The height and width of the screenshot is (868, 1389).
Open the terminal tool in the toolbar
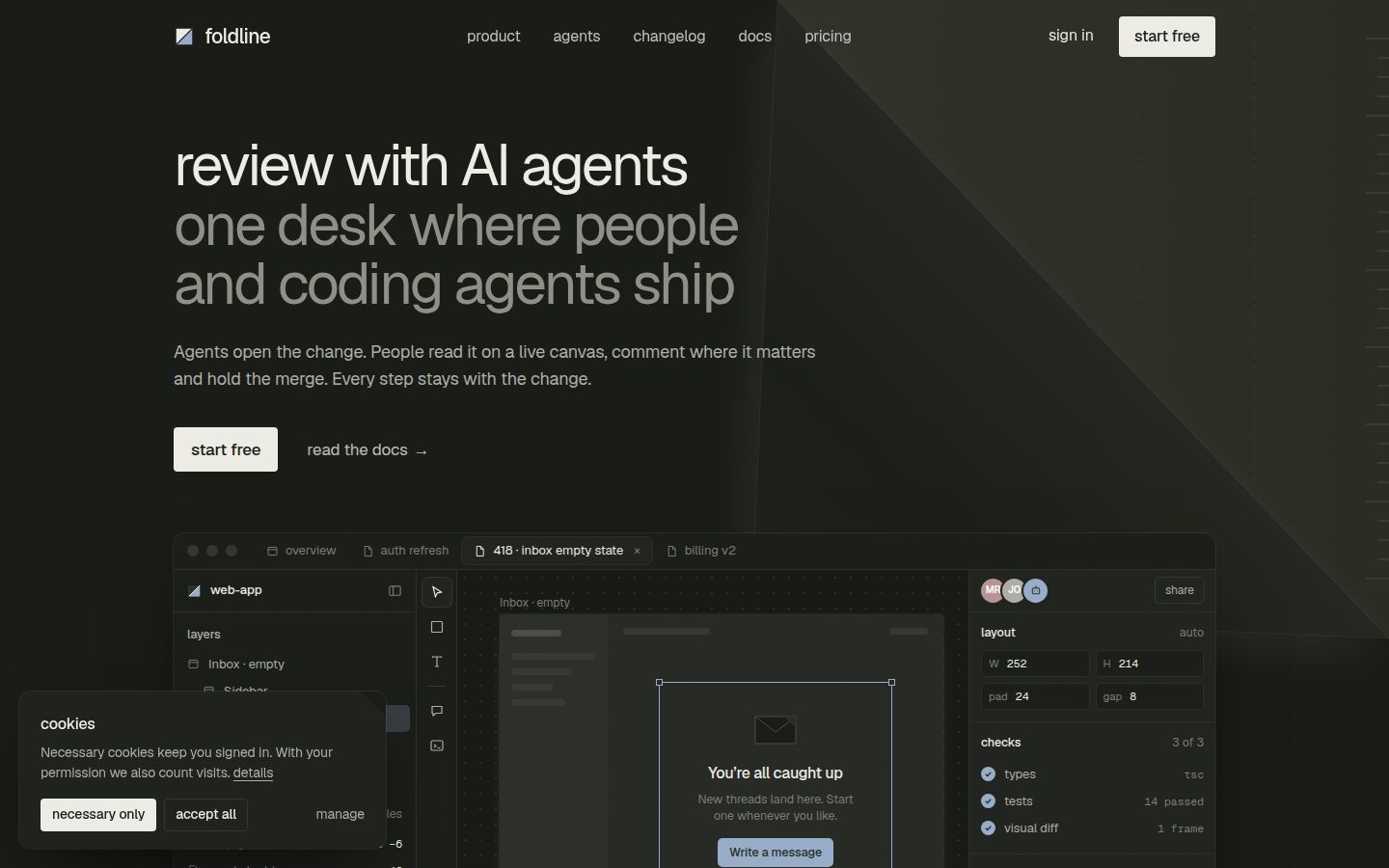[x=437, y=746]
